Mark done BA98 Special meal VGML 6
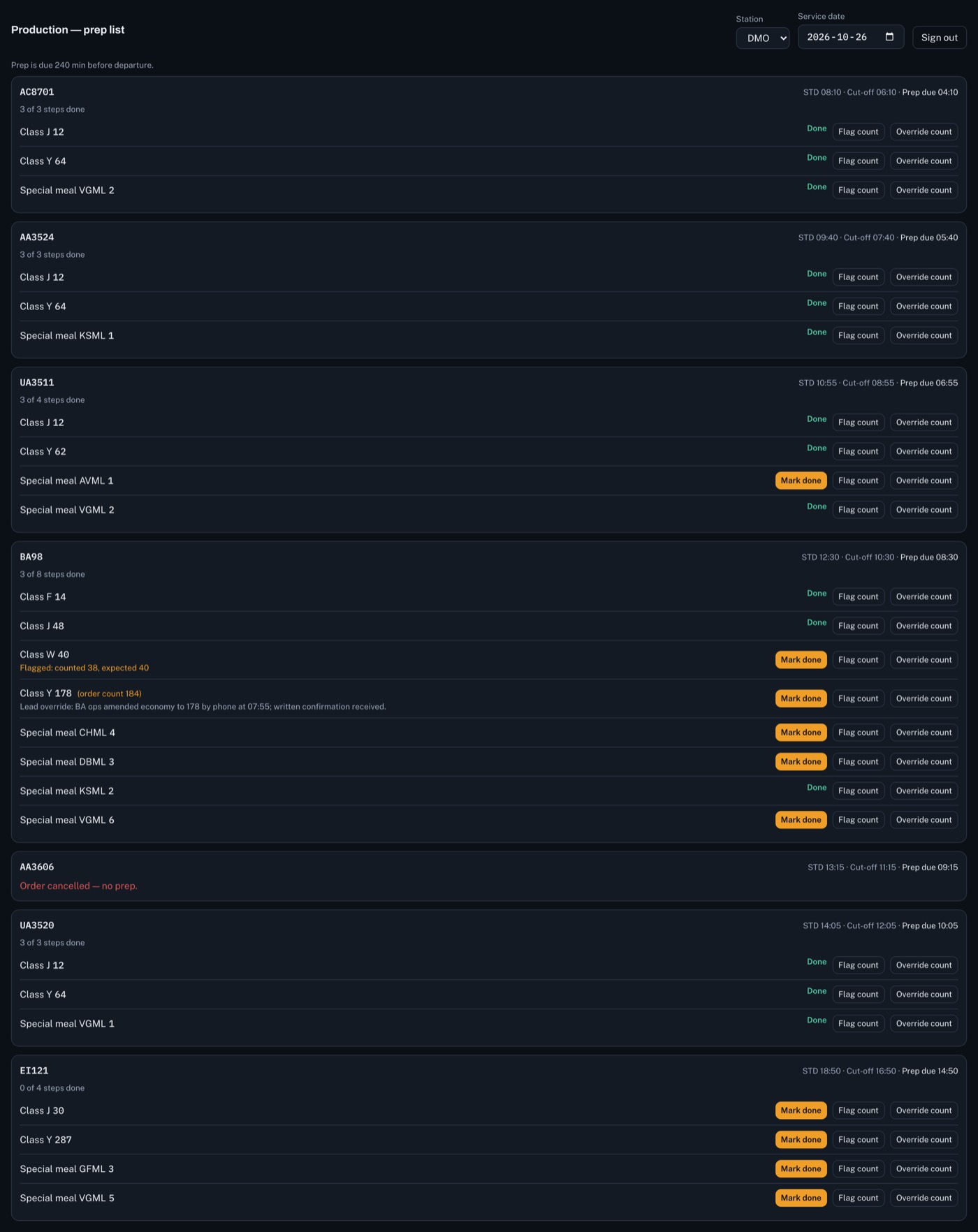 click(801, 820)
